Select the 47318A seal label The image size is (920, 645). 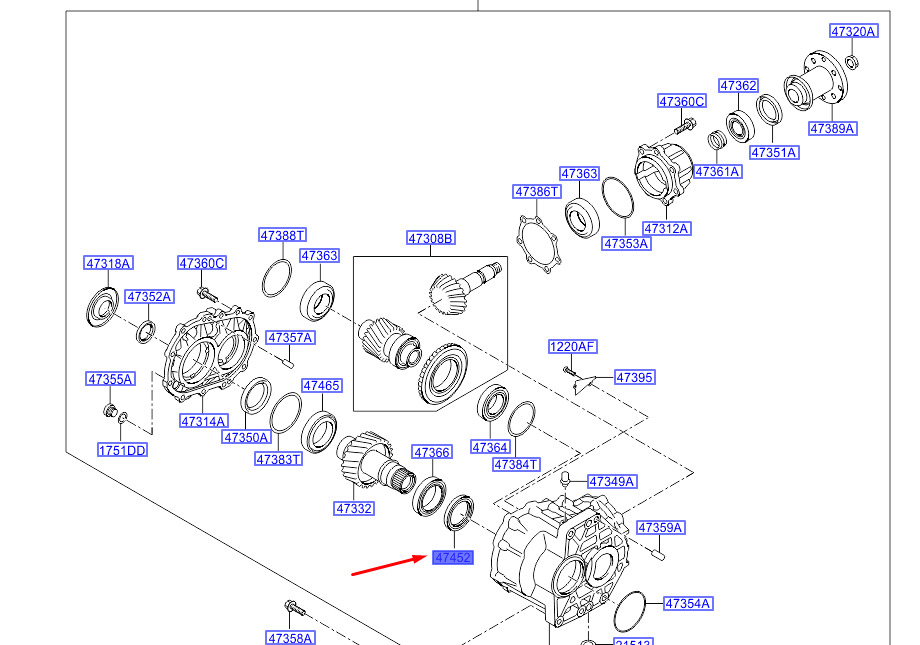pyautogui.click(x=109, y=264)
